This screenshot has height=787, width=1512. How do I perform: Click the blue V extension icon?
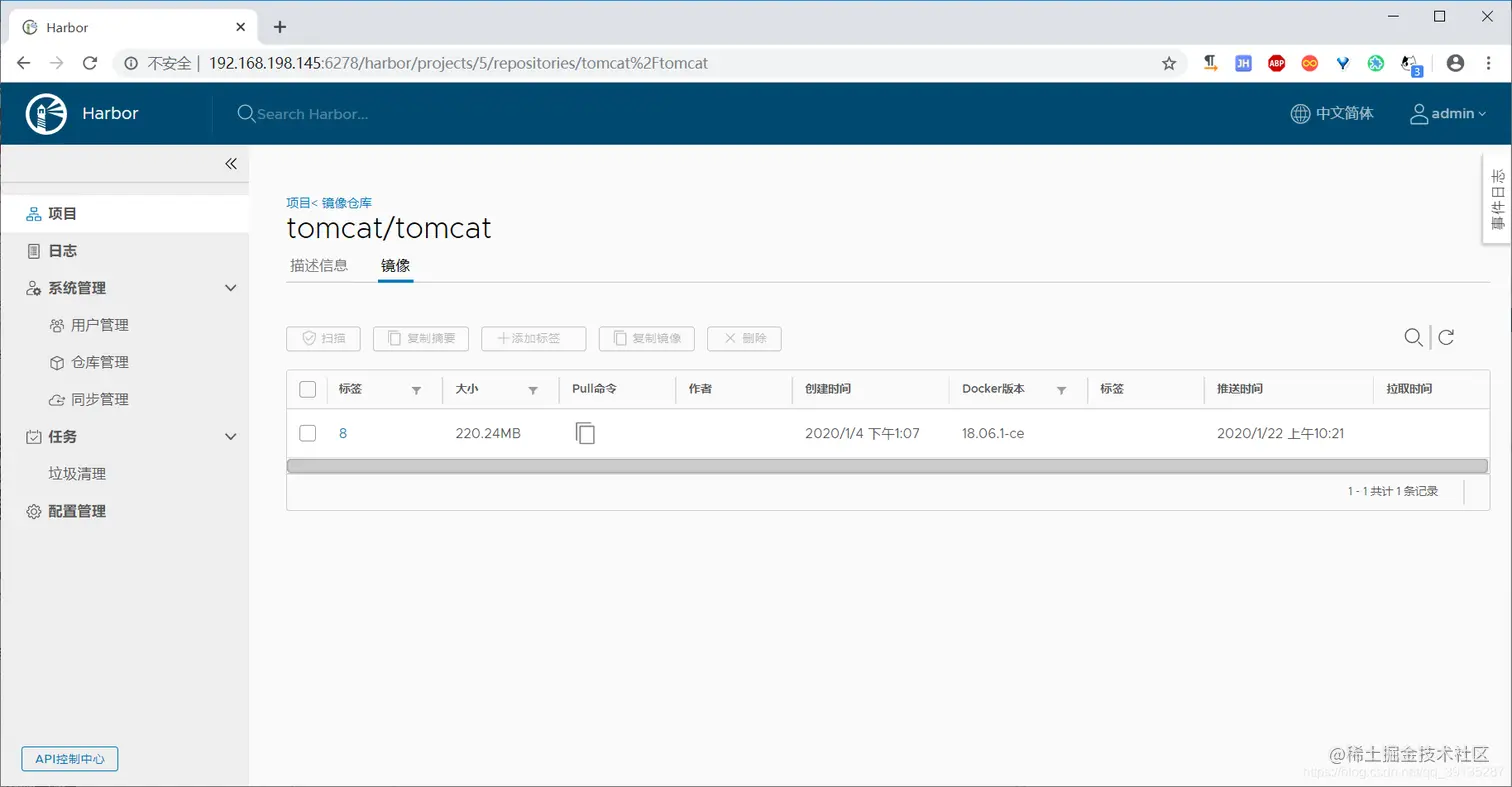click(x=1343, y=63)
